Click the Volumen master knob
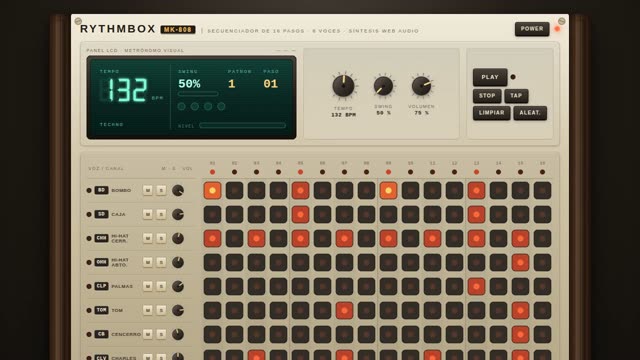This screenshot has height=360, width=640. pos(421,86)
